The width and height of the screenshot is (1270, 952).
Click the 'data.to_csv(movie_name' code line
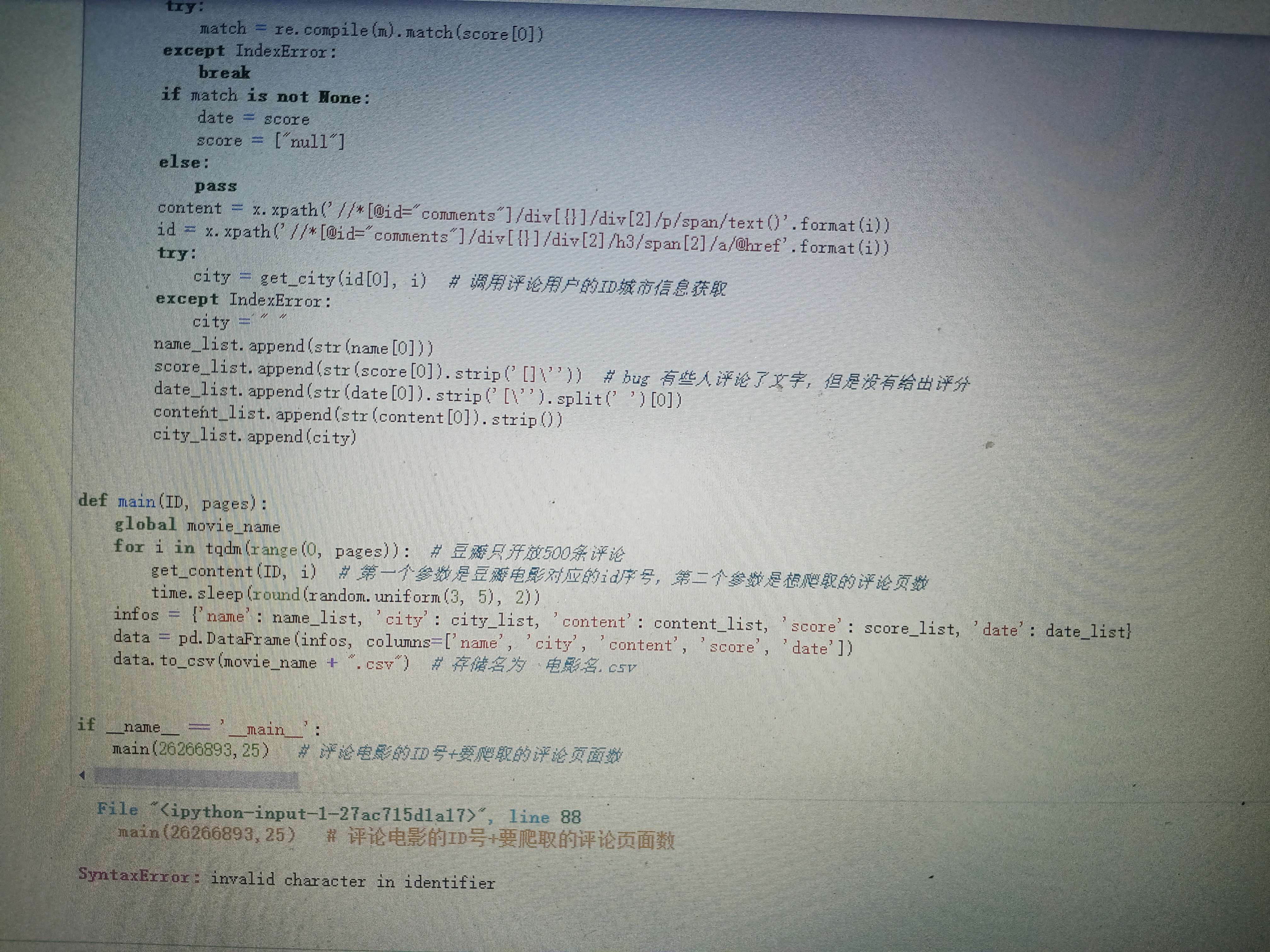[x=261, y=662]
